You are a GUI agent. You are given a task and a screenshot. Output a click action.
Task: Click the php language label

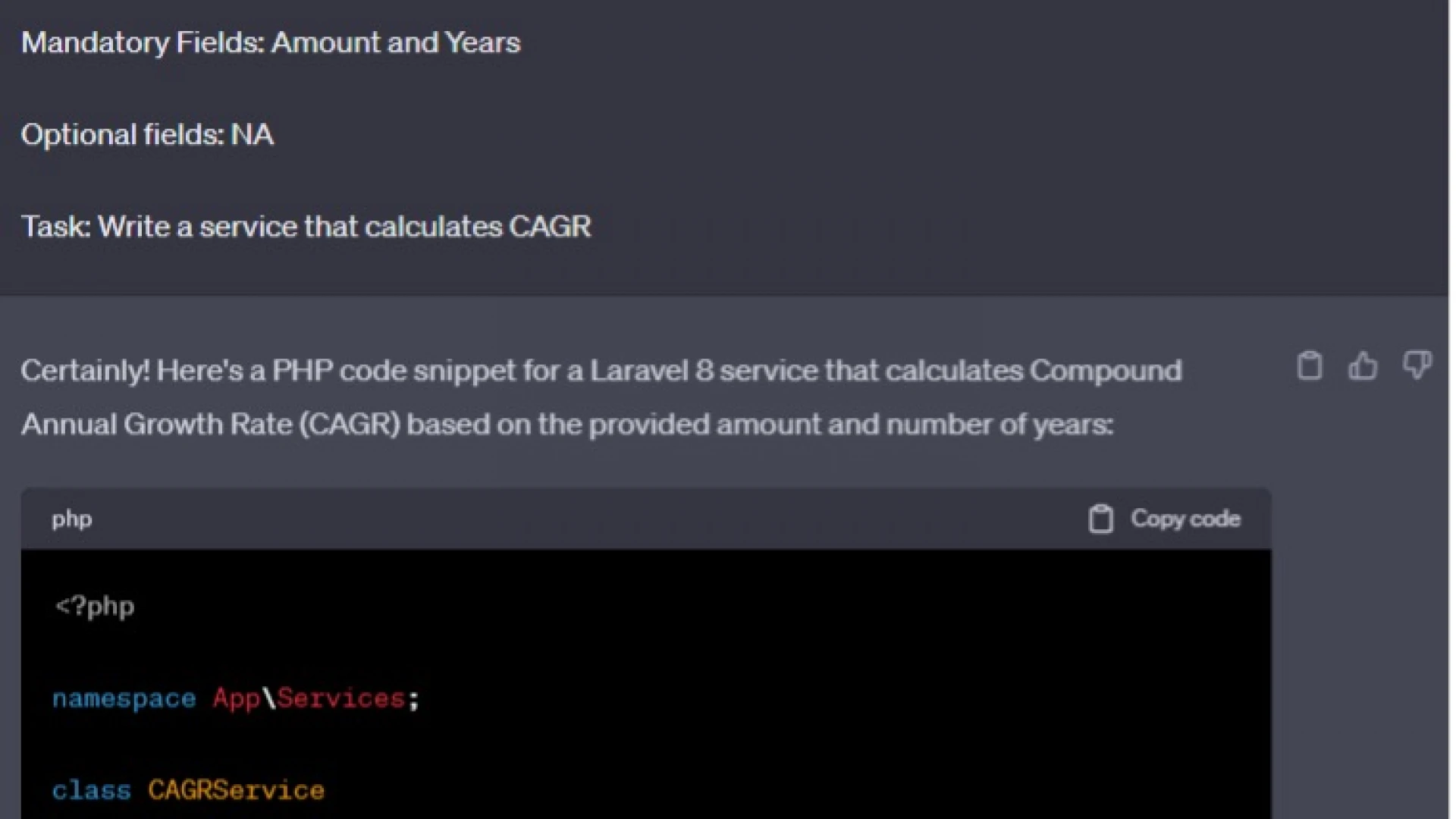[x=72, y=519]
